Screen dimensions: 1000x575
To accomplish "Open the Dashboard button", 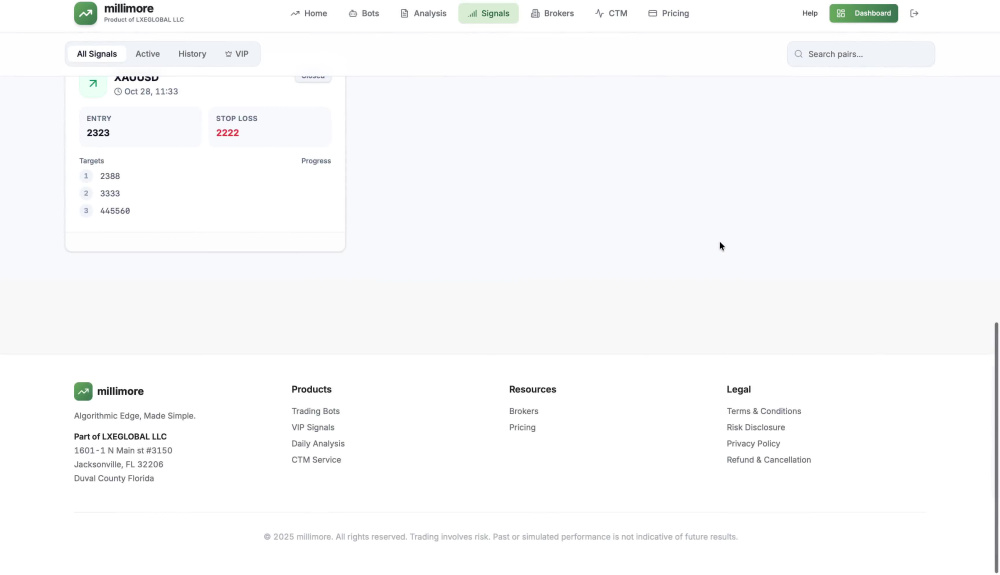I will click(864, 13).
